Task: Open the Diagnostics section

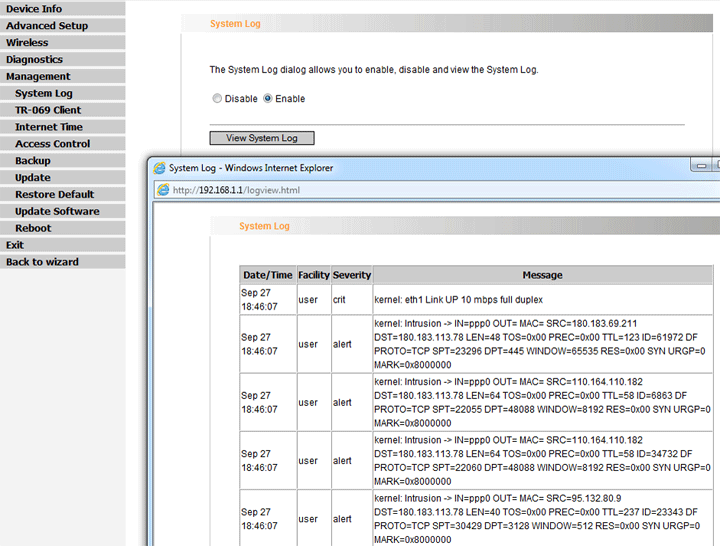Action: click(x=62, y=59)
